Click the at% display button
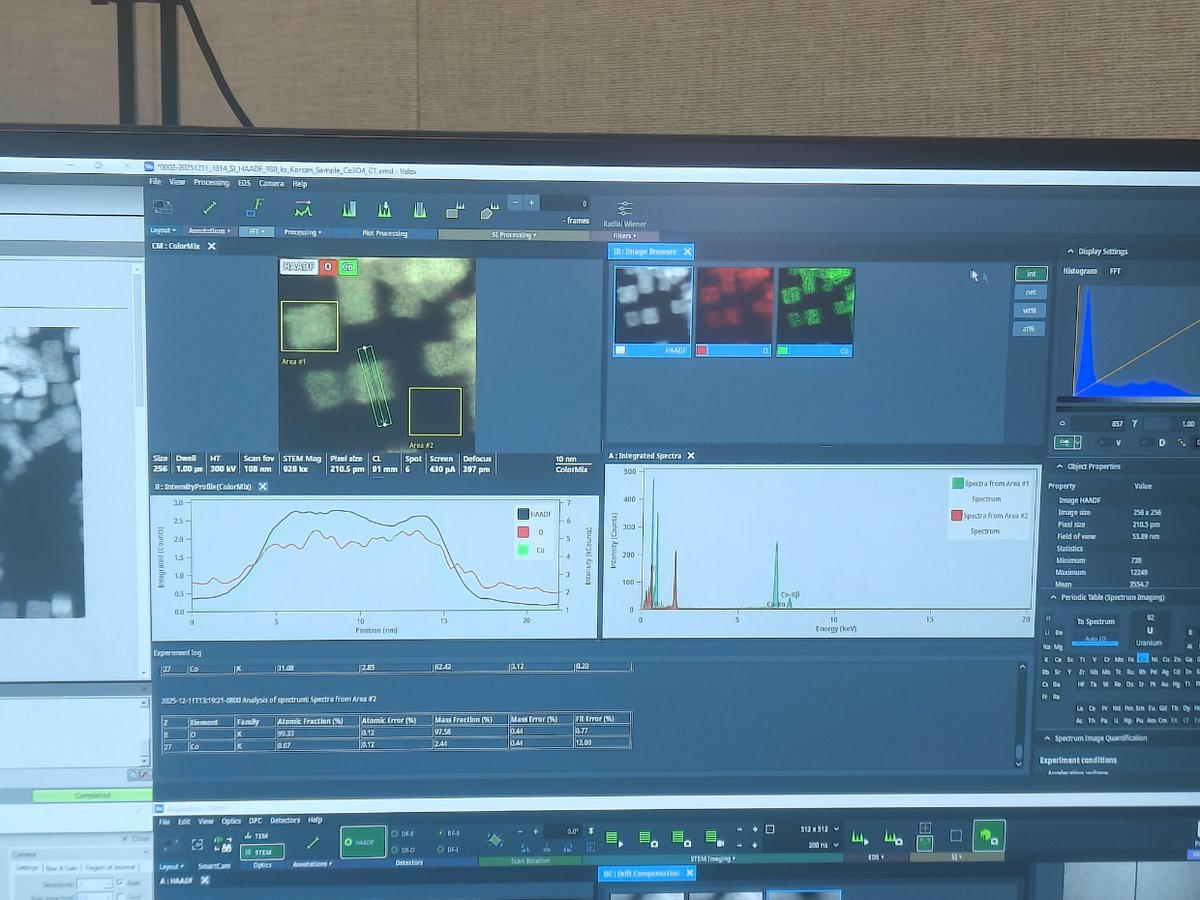 [1030, 328]
